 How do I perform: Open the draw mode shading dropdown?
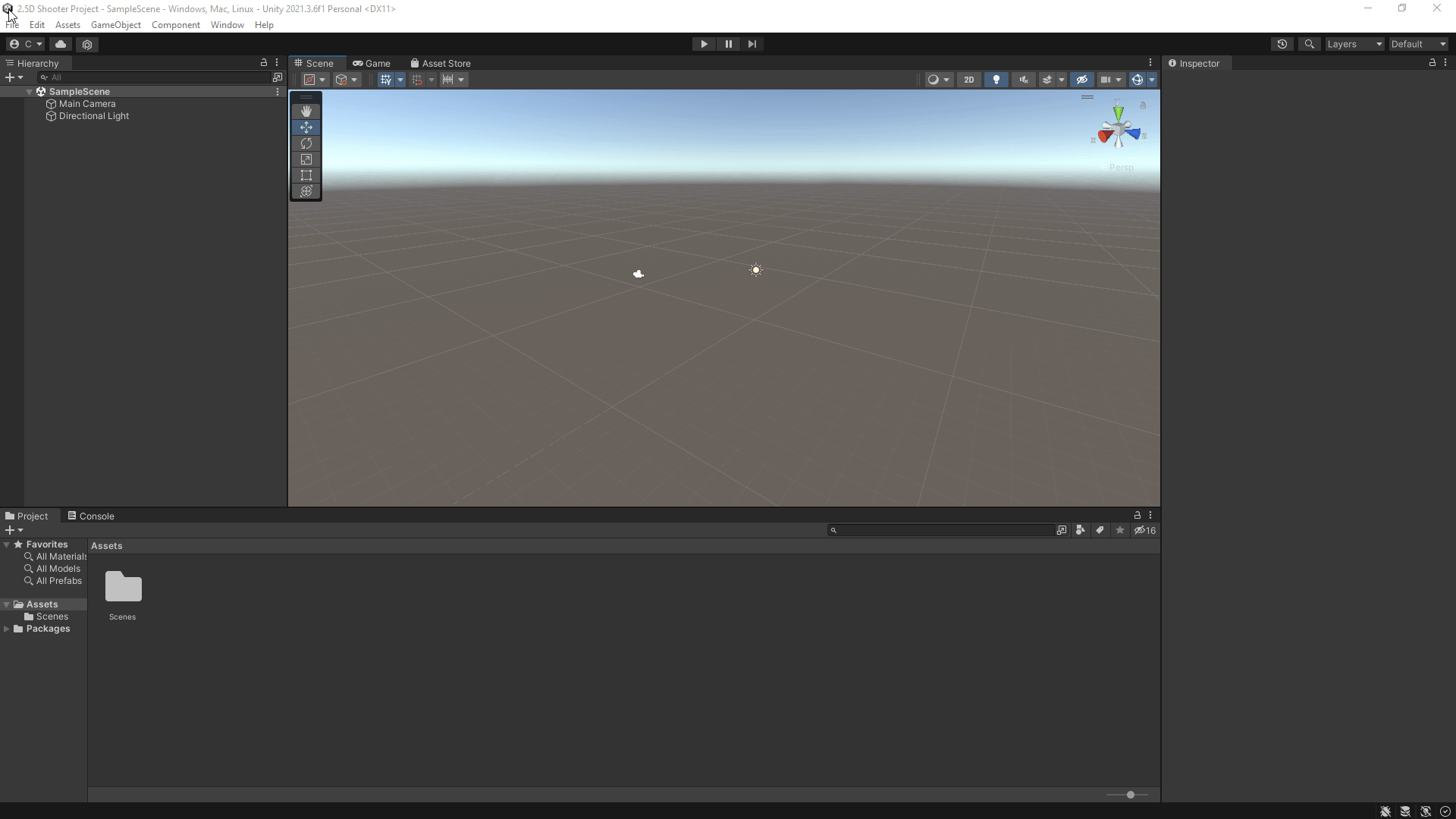click(938, 80)
